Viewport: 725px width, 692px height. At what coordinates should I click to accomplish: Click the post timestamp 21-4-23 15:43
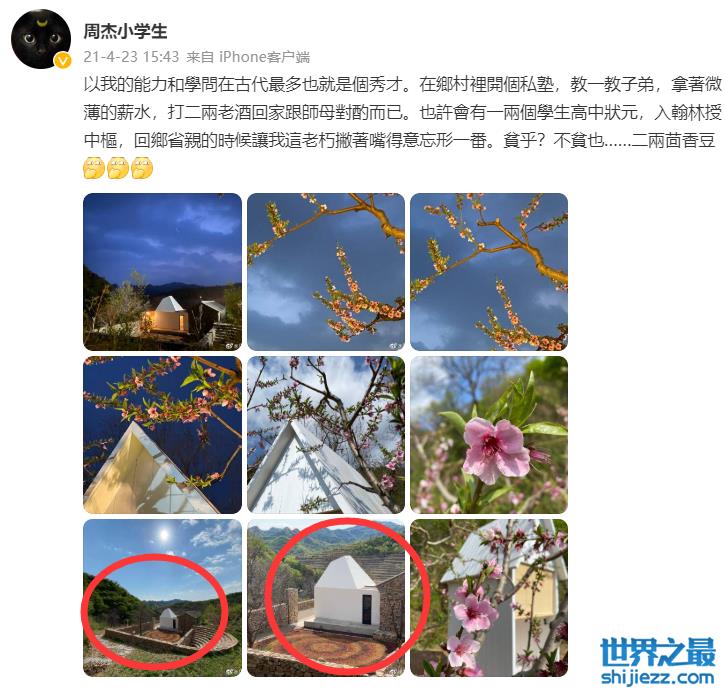tap(131, 56)
